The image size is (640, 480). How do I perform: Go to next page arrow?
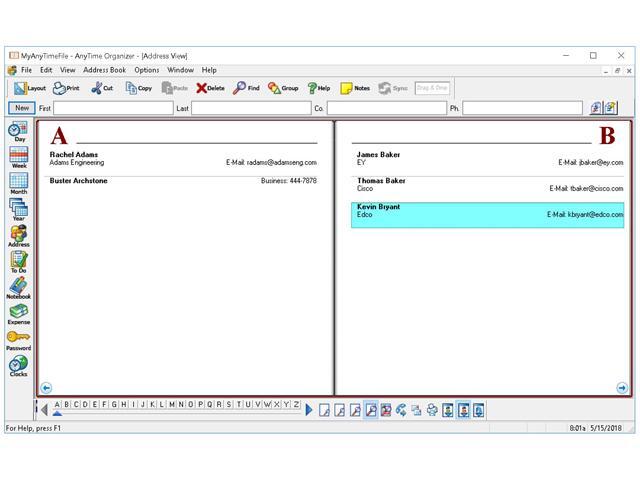(x=621, y=388)
